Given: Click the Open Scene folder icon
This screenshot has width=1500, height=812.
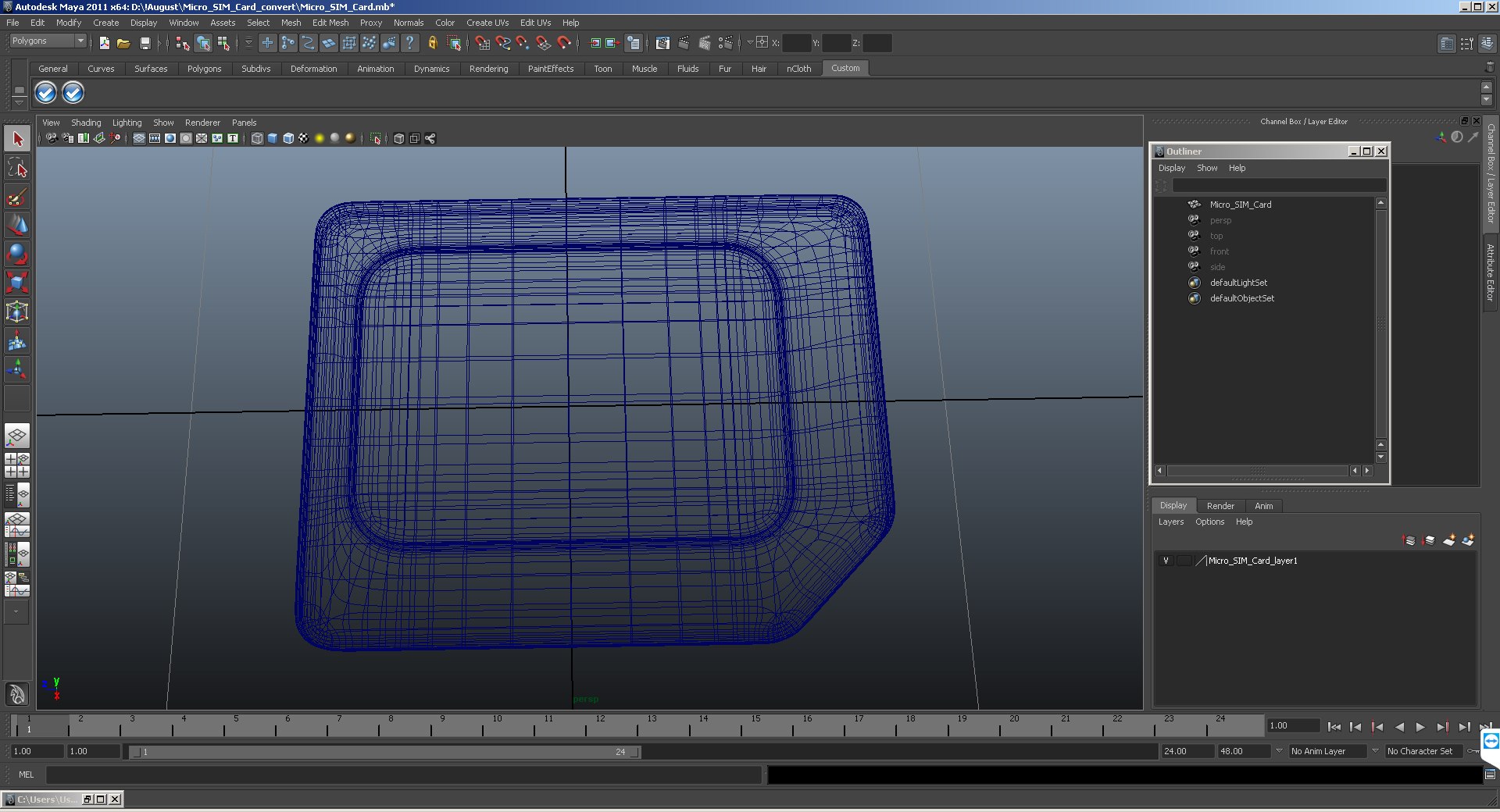Looking at the screenshot, I should [123, 43].
